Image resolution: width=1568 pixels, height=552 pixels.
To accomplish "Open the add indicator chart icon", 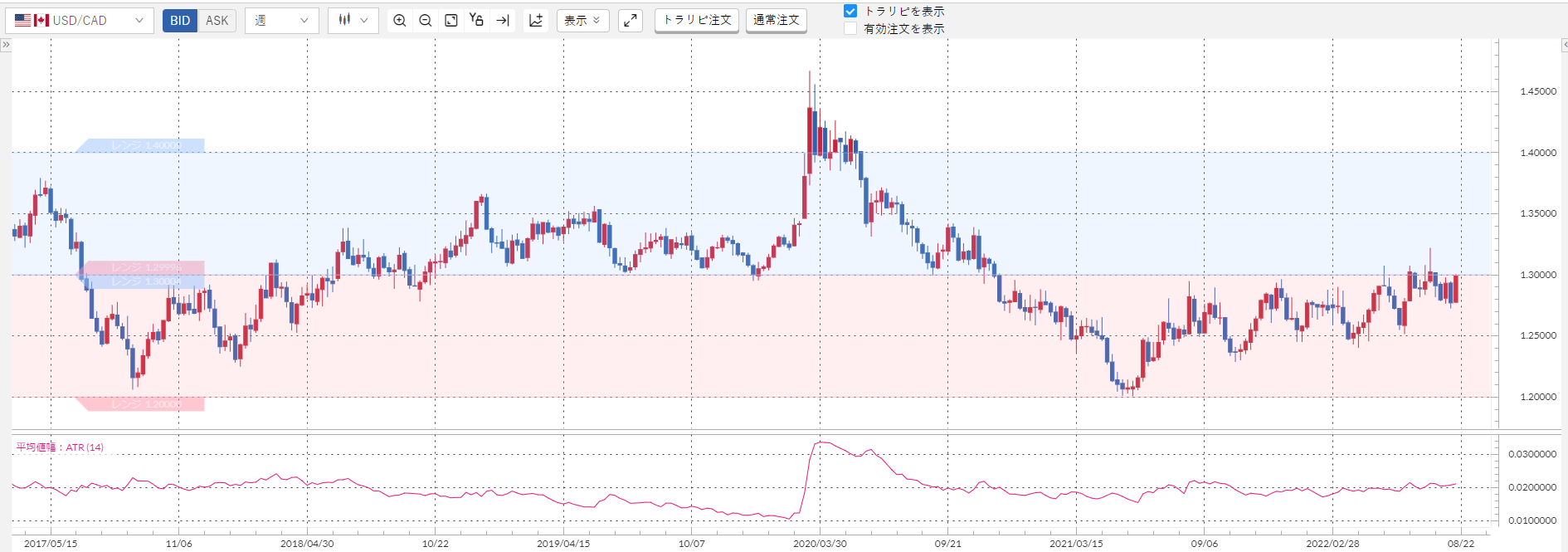I will coord(536,21).
